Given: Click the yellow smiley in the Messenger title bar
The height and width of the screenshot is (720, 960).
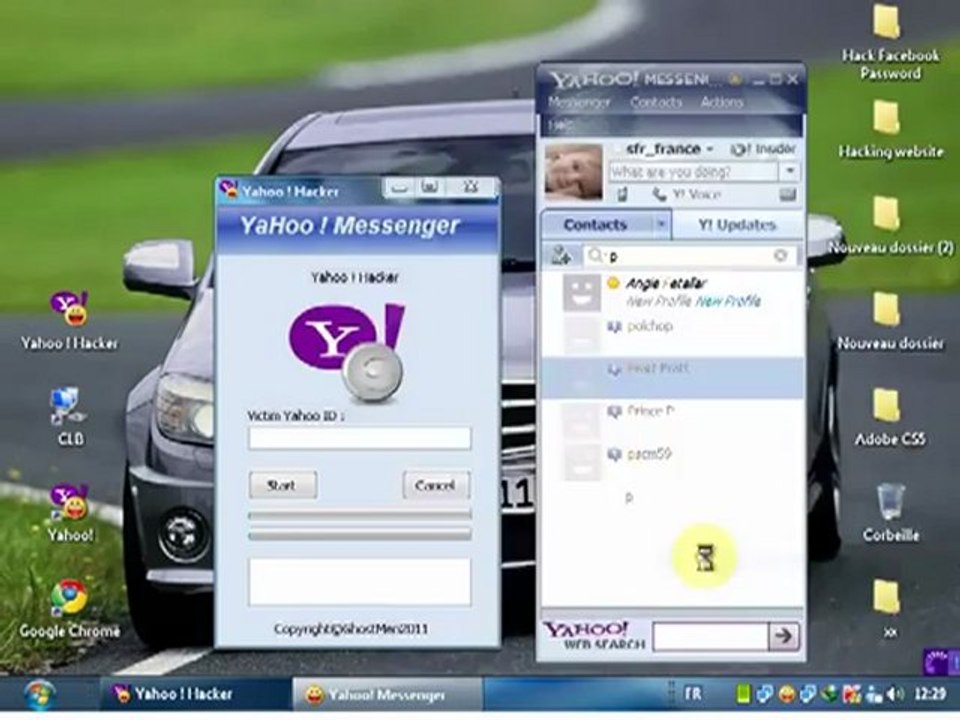Looking at the screenshot, I should click(x=735, y=80).
